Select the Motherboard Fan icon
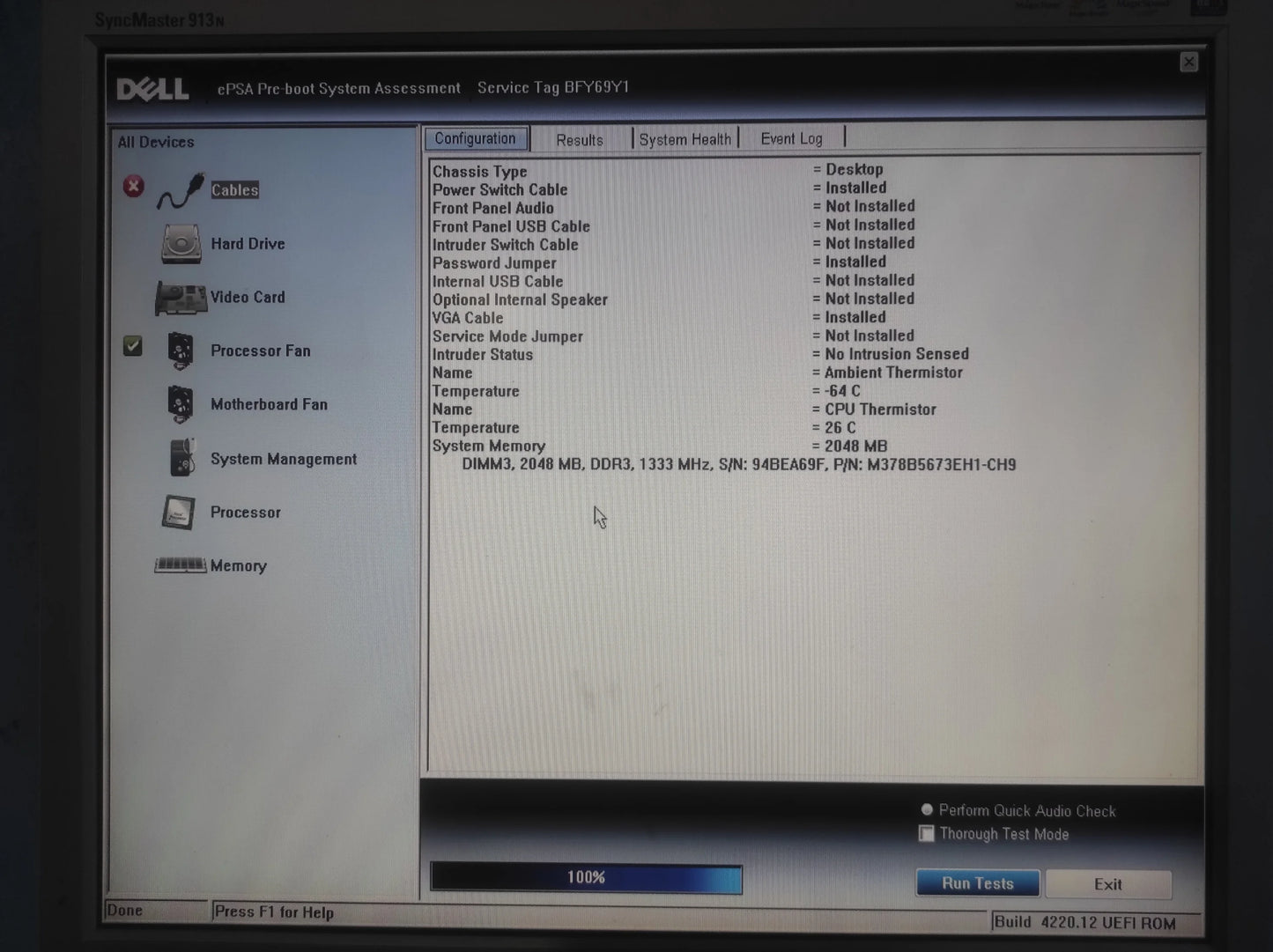This screenshot has width=1273, height=952. [181, 405]
